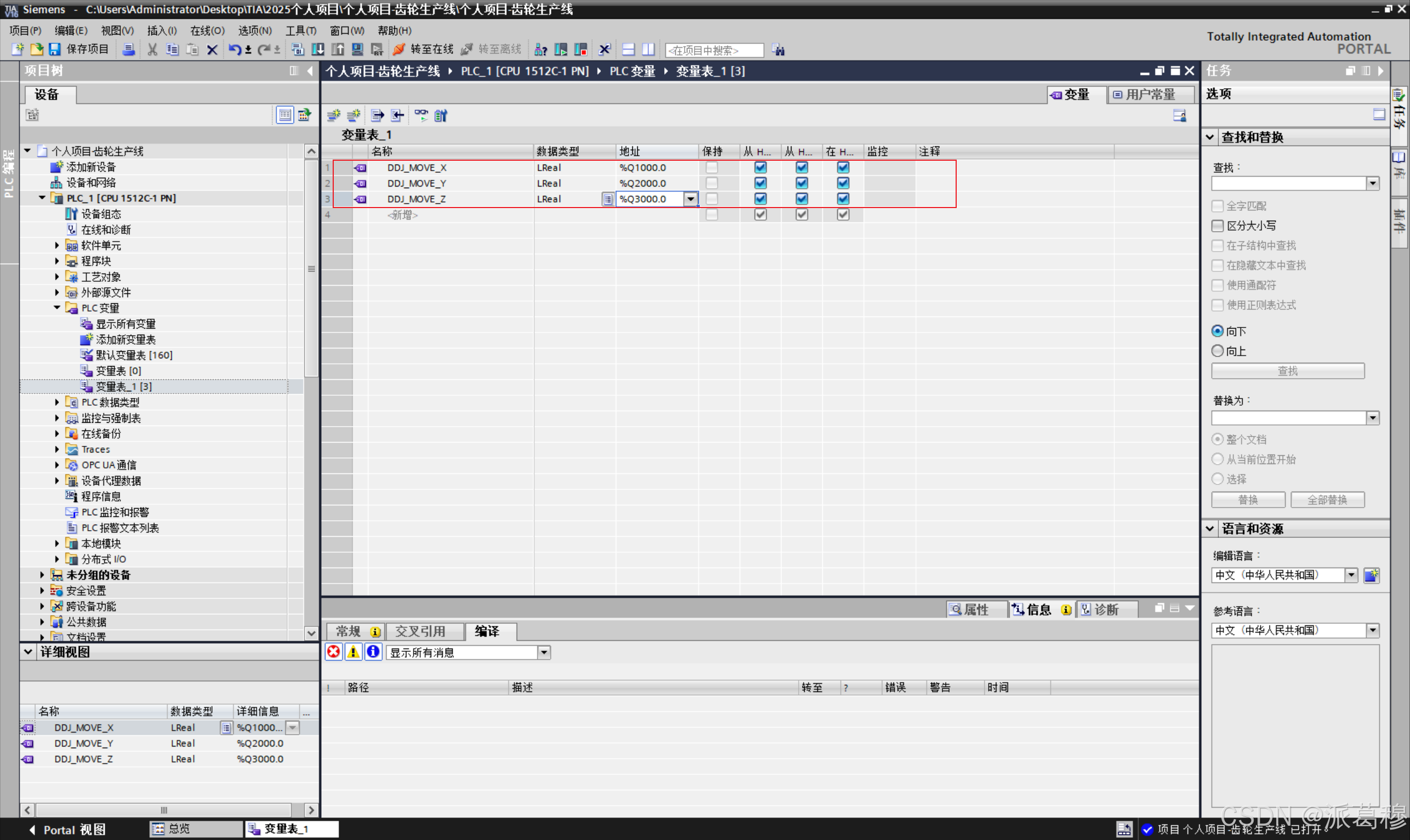This screenshot has height=840, width=1410.
Task: Enable 保持 retain checkbox for DDJ_MOVE_X
Action: [x=712, y=167]
